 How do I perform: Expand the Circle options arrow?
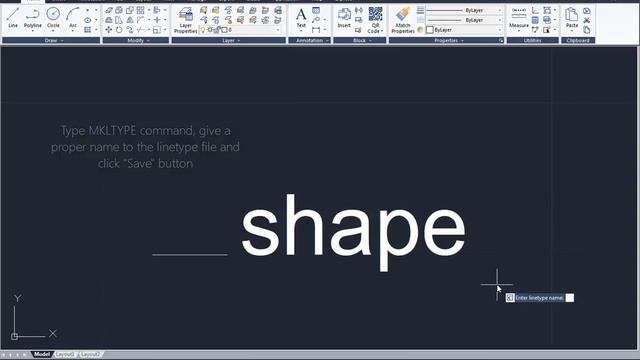click(53, 31)
